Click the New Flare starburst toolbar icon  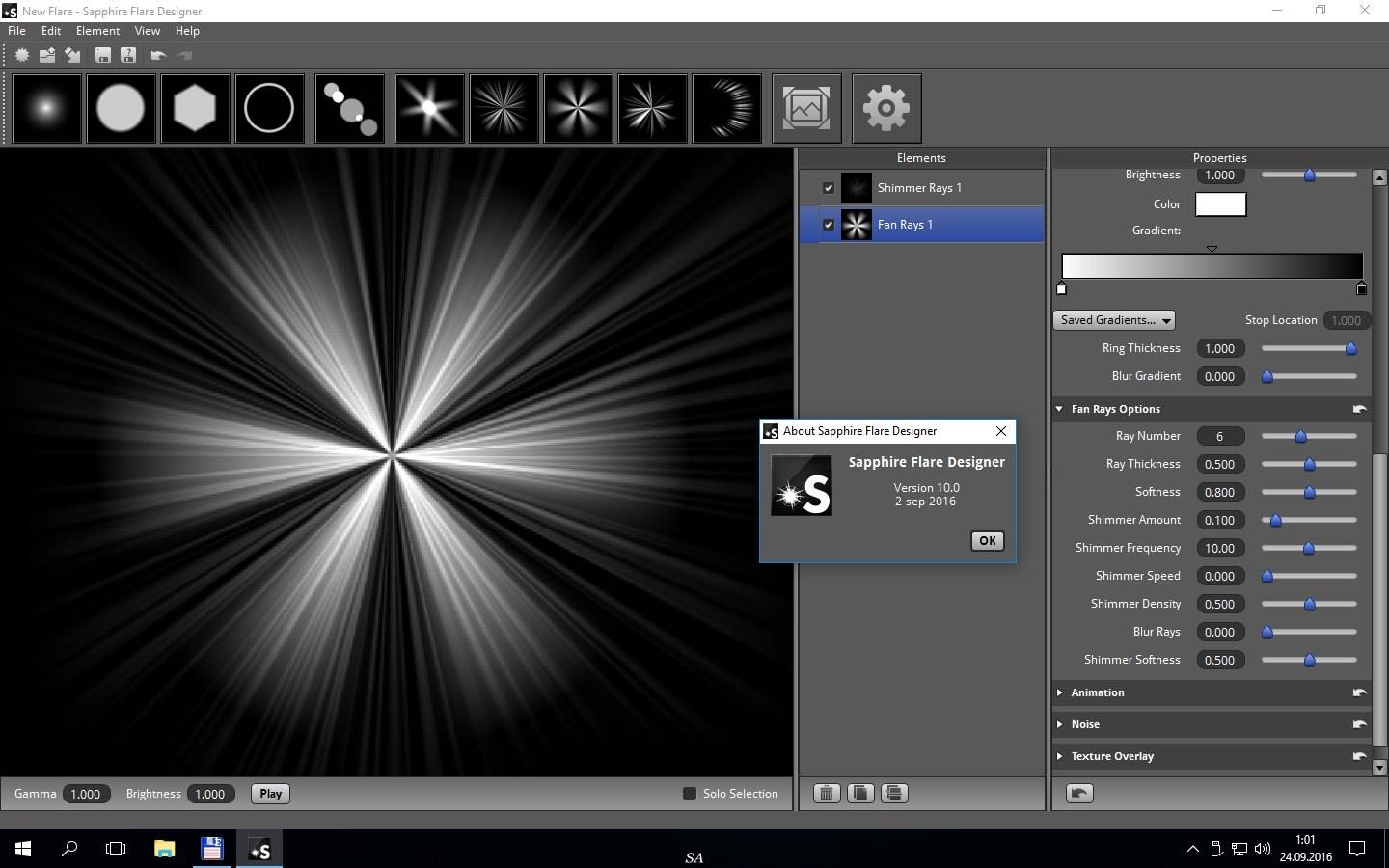[22, 55]
